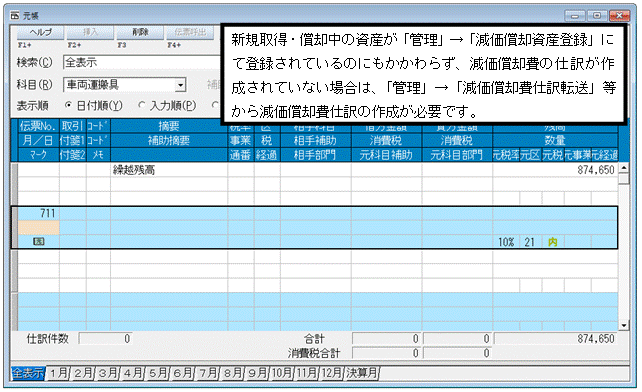Switch to the 2月 tab

coord(83,373)
